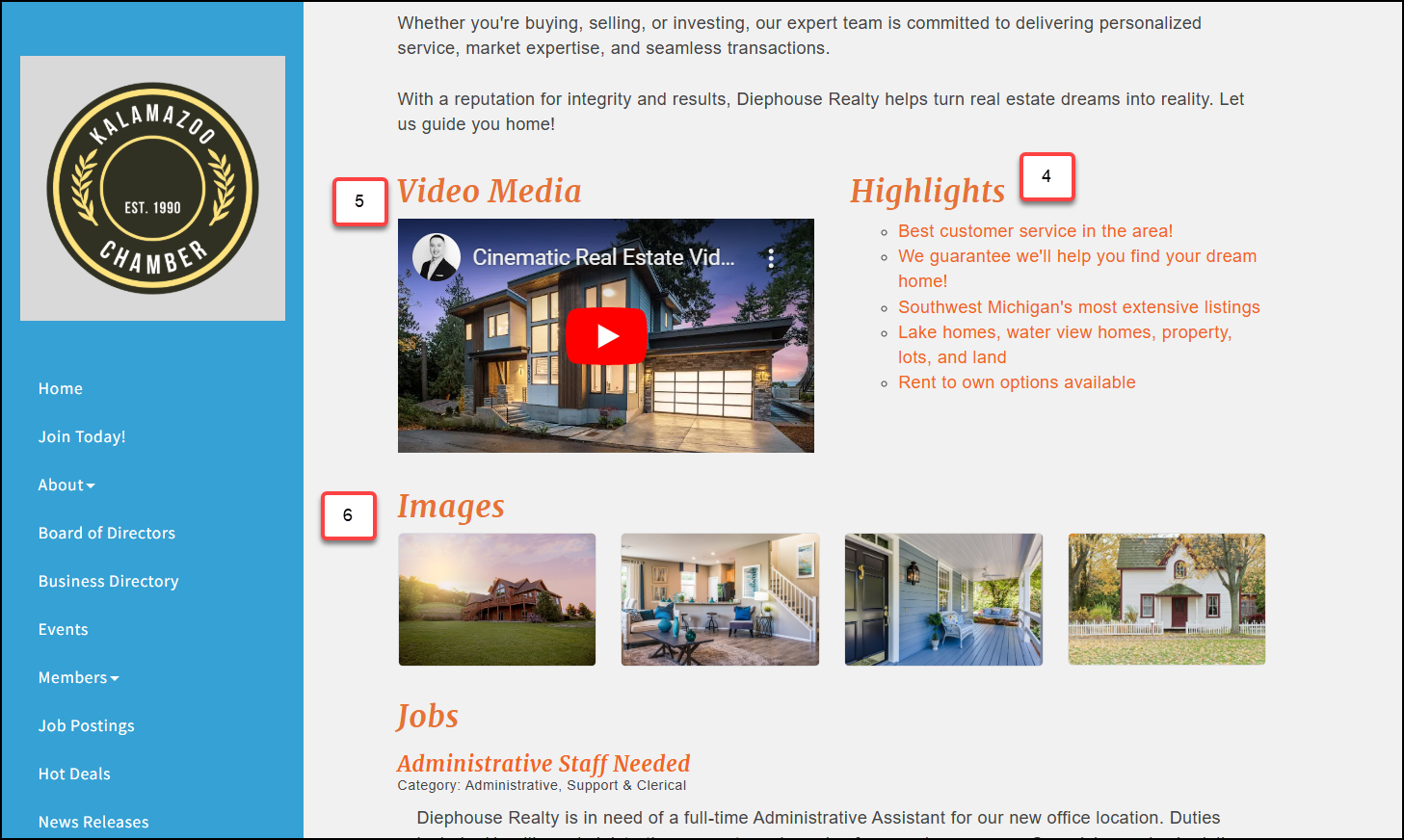This screenshot has width=1404, height=840.
Task: Click the Jobs heading
Action: [x=428, y=717]
